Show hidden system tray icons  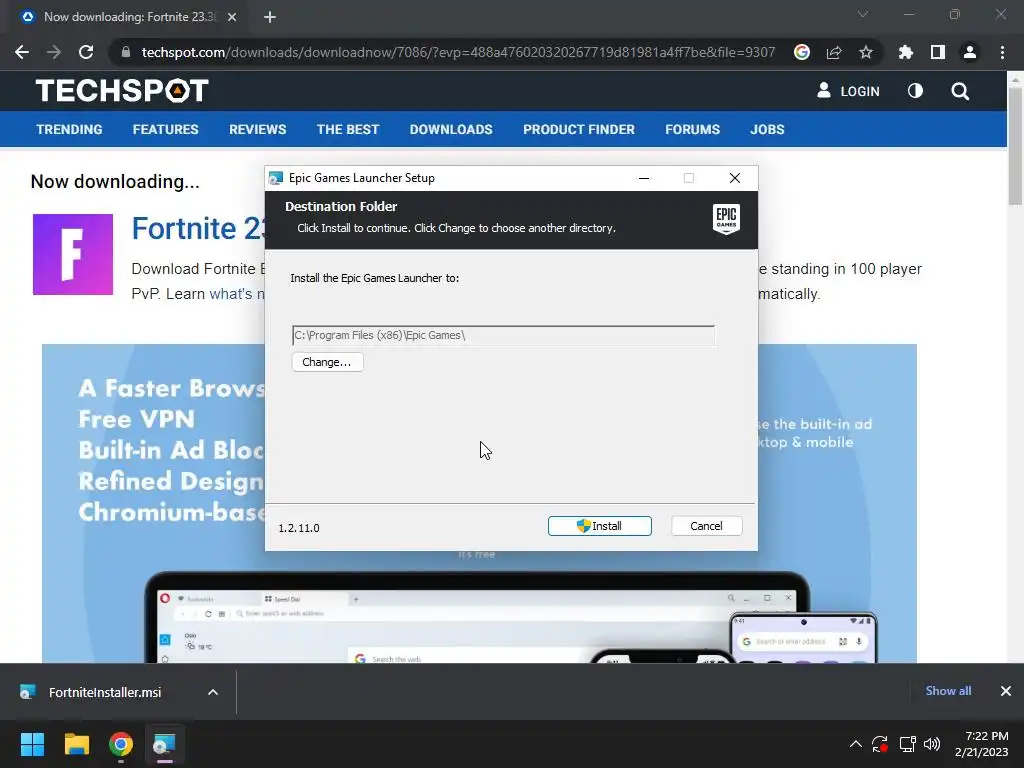click(856, 744)
